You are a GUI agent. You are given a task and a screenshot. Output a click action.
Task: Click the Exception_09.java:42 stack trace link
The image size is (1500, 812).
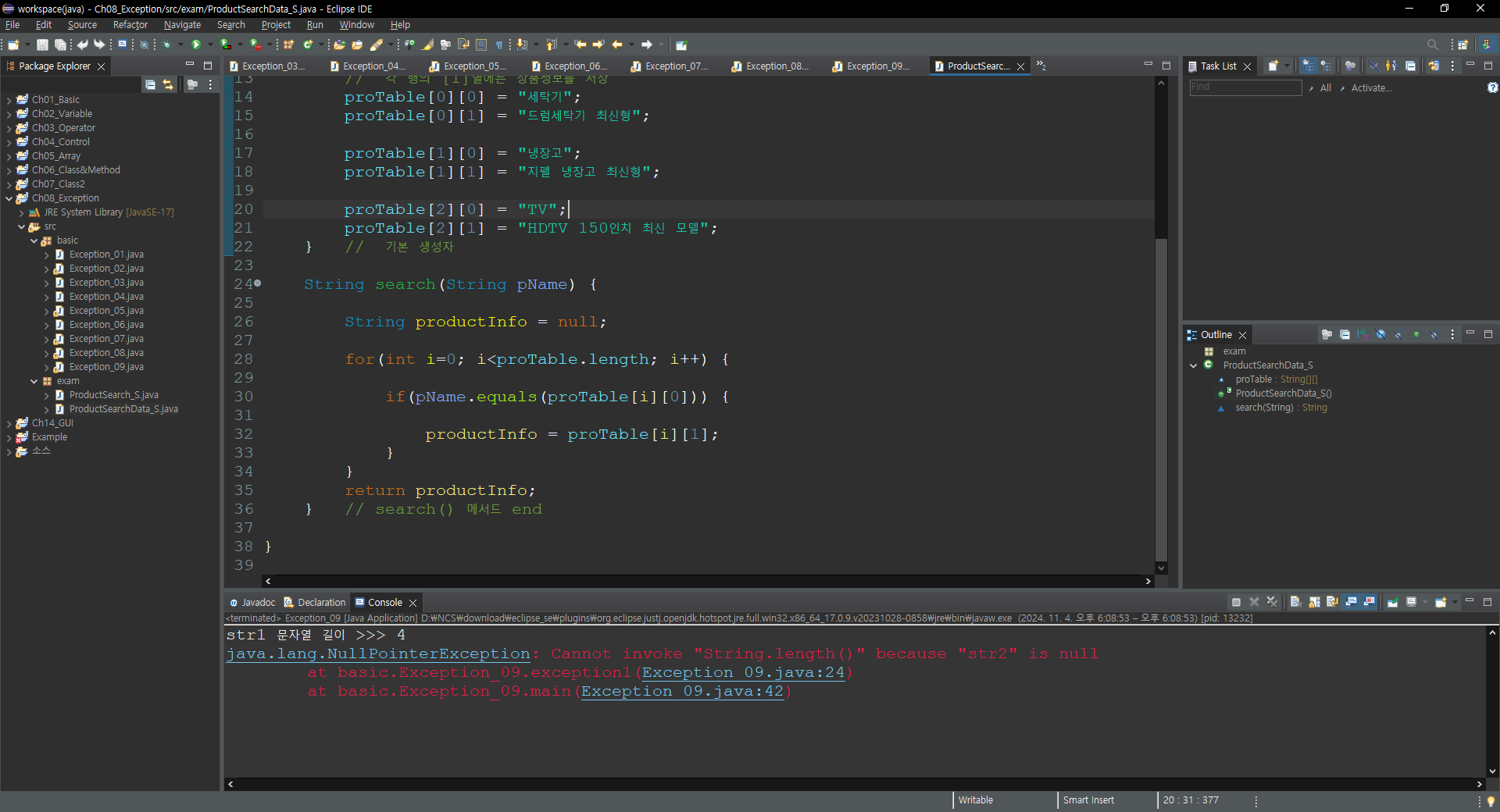[682, 691]
